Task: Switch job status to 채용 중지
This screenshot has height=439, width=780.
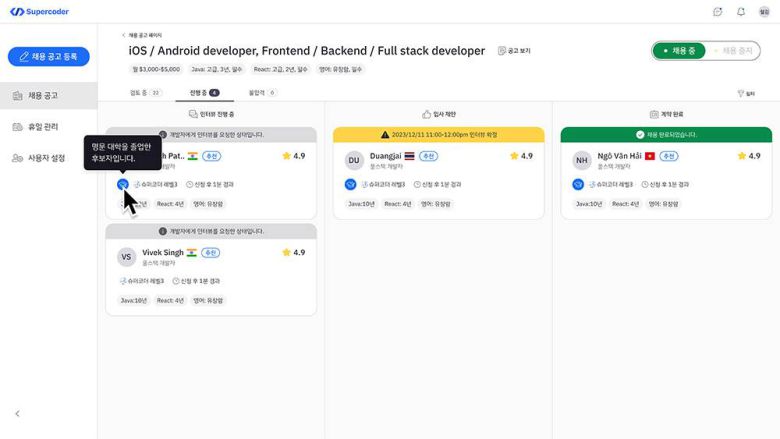Action: click(735, 50)
